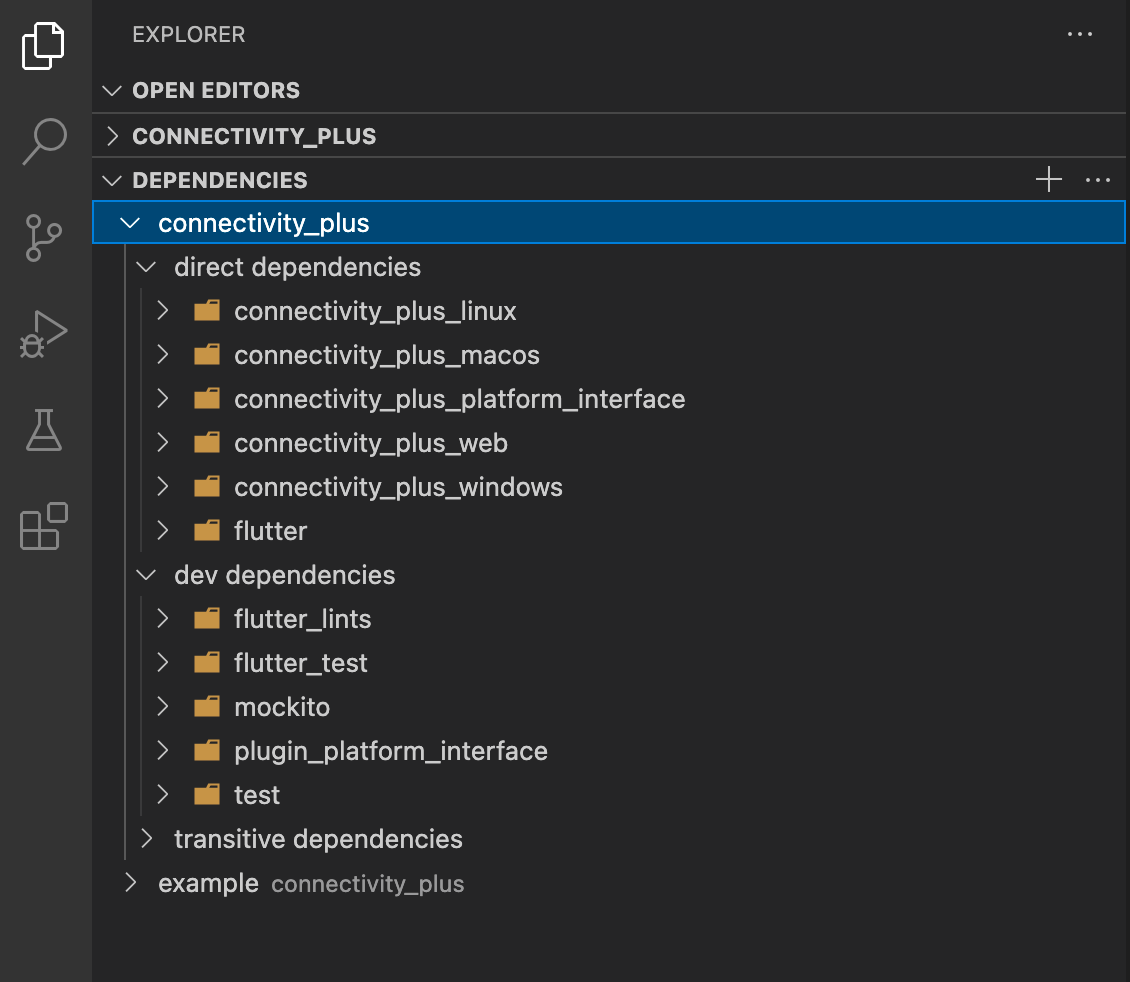Open the Testing flask view

44,429
